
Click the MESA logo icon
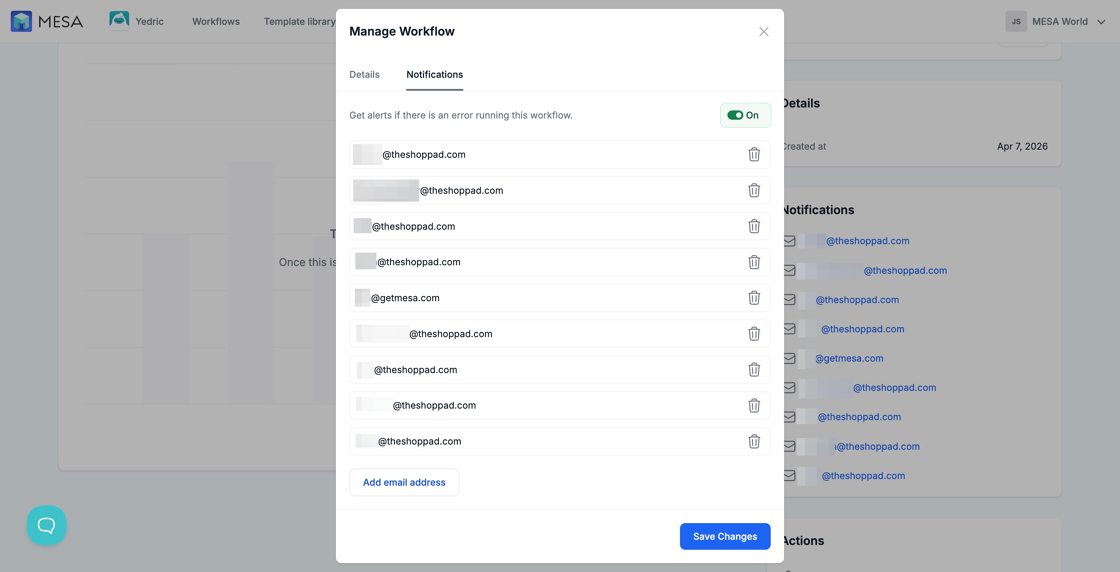(x=21, y=21)
